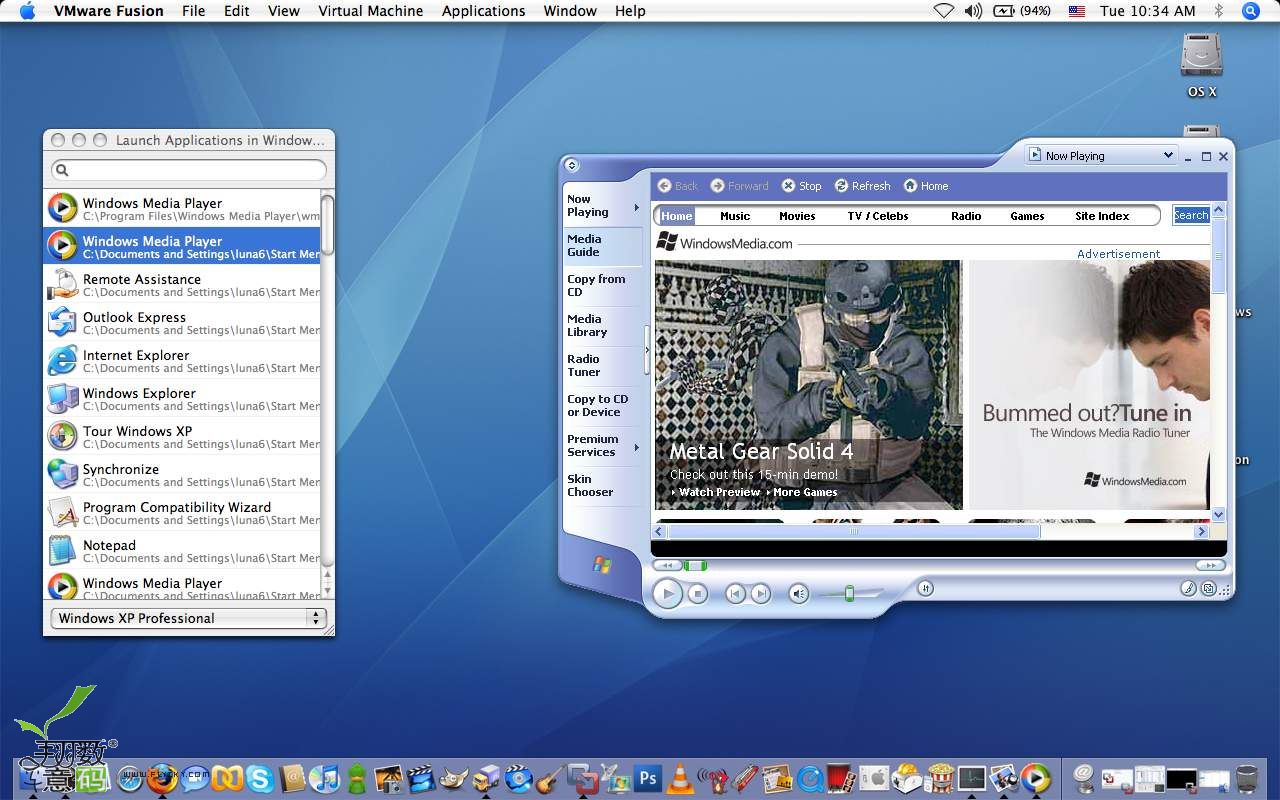Toggle Media Player settings/equalizer button
Screen dimensions: 1280x800
[x=926, y=589]
